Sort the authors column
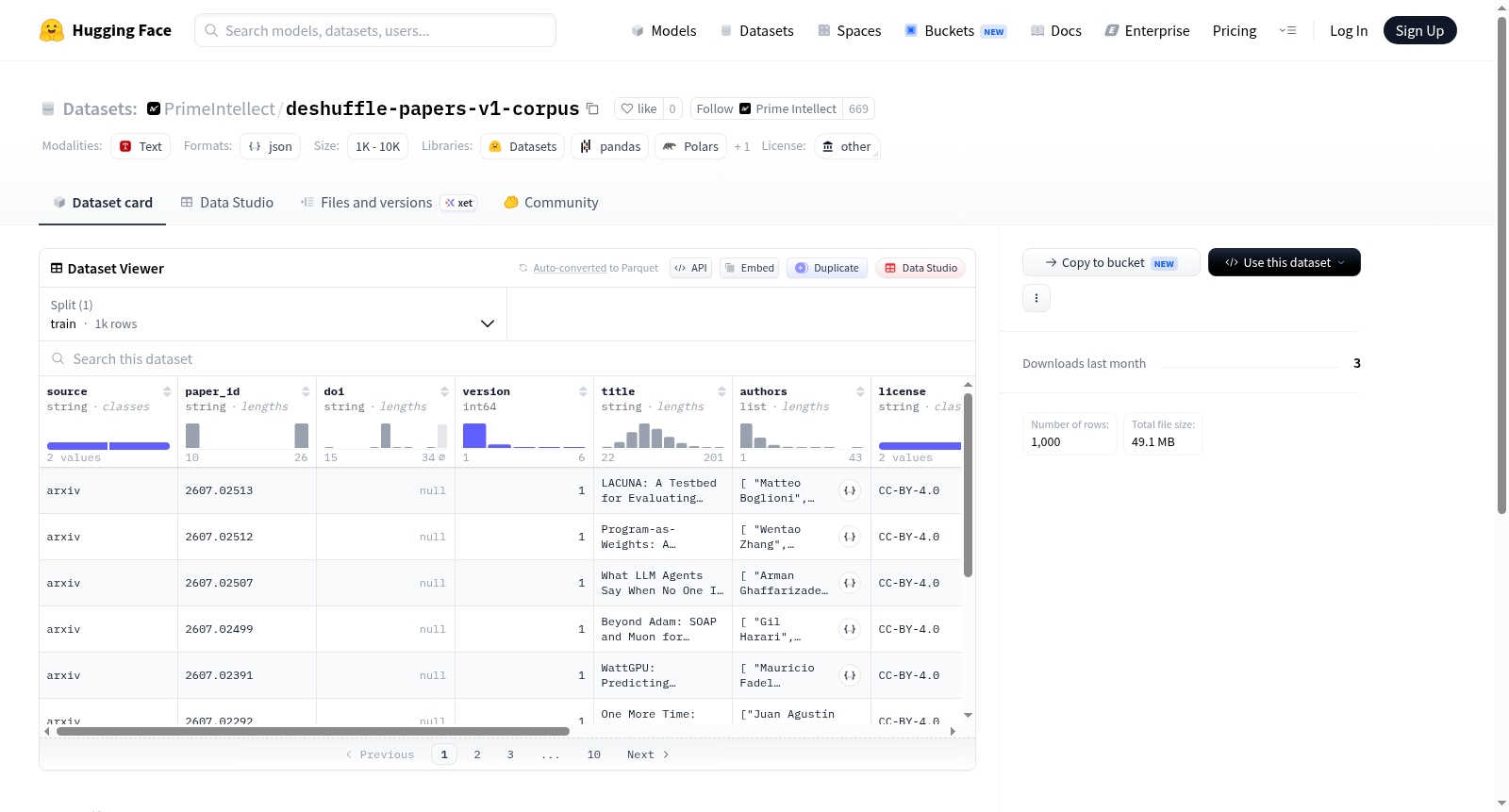The width and height of the screenshot is (1509, 812). tap(860, 391)
